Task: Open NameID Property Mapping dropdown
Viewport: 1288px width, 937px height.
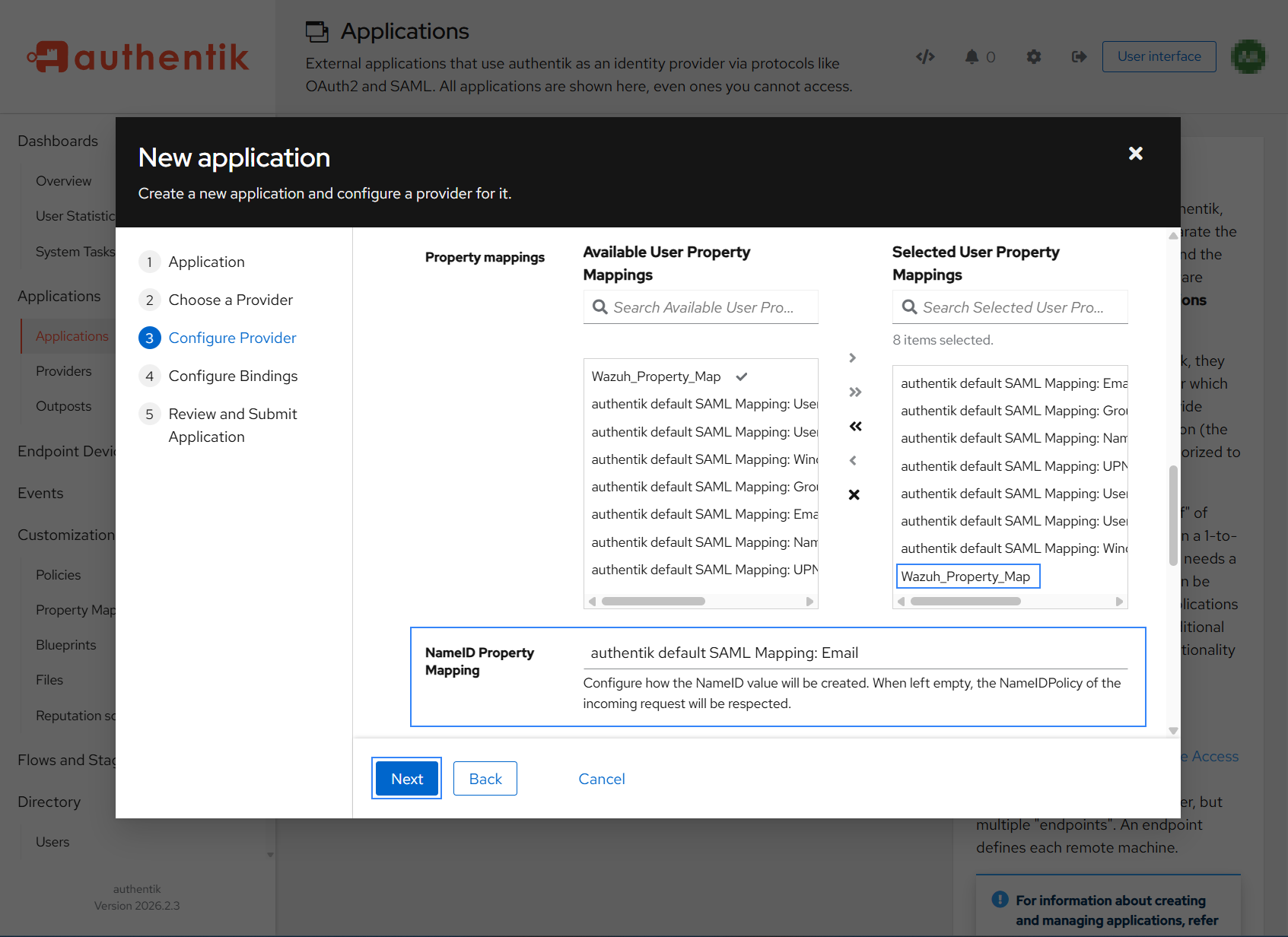Action: (x=855, y=653)
